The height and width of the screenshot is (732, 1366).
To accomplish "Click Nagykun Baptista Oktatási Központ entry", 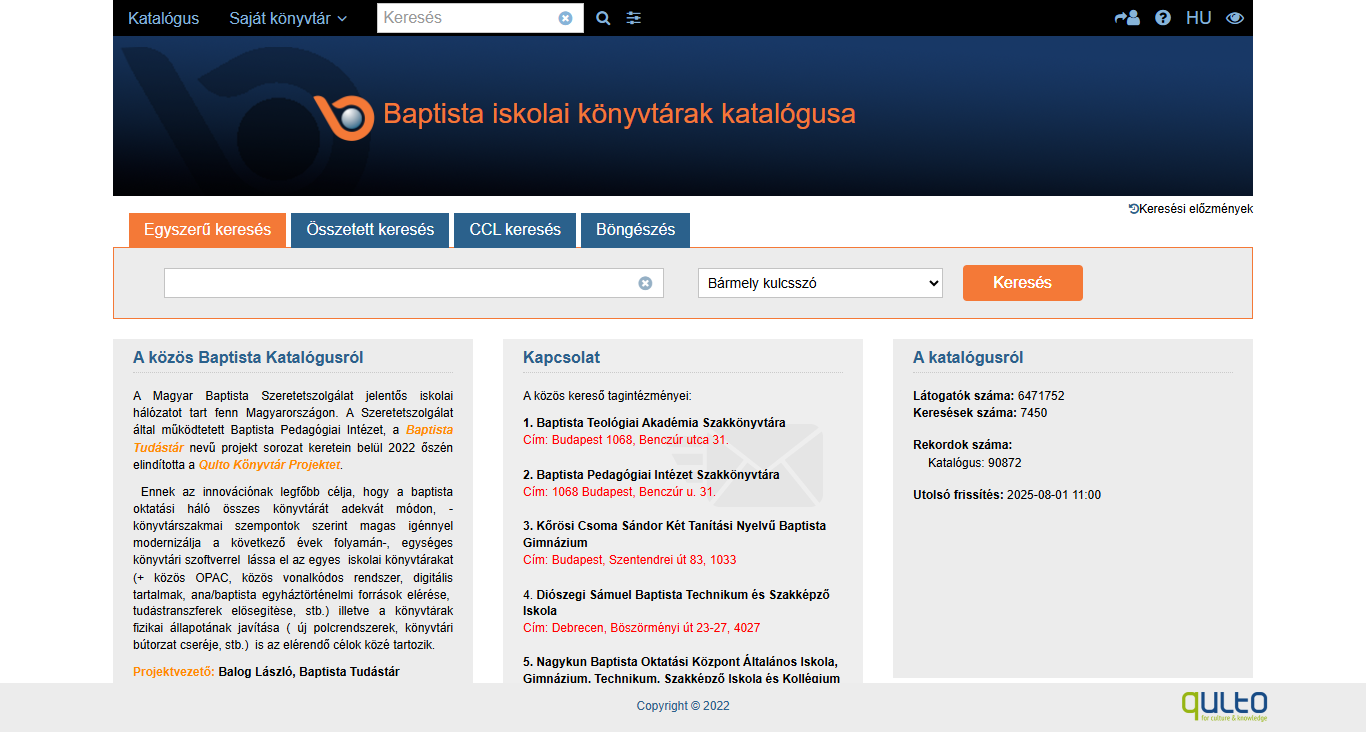I will click(x=681, y=671).
